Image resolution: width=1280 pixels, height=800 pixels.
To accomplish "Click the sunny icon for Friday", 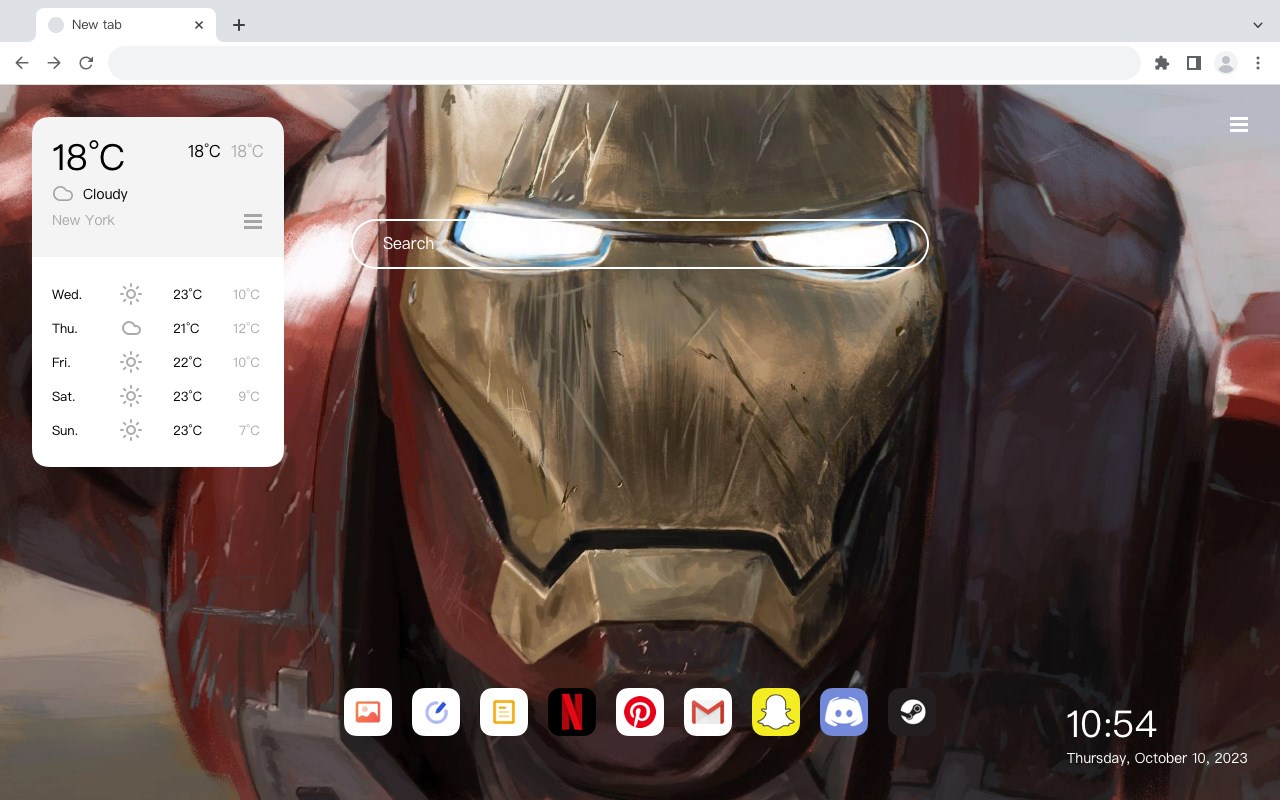I will [x=131, y=362].
